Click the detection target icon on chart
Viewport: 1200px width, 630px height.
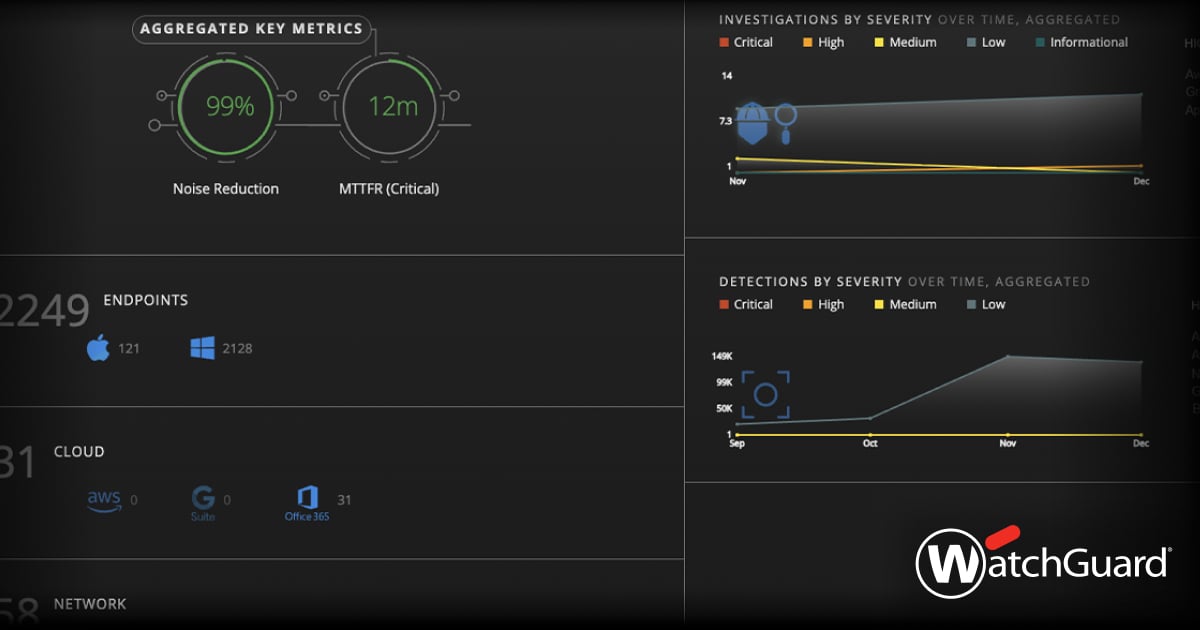[x=766, y=395]
